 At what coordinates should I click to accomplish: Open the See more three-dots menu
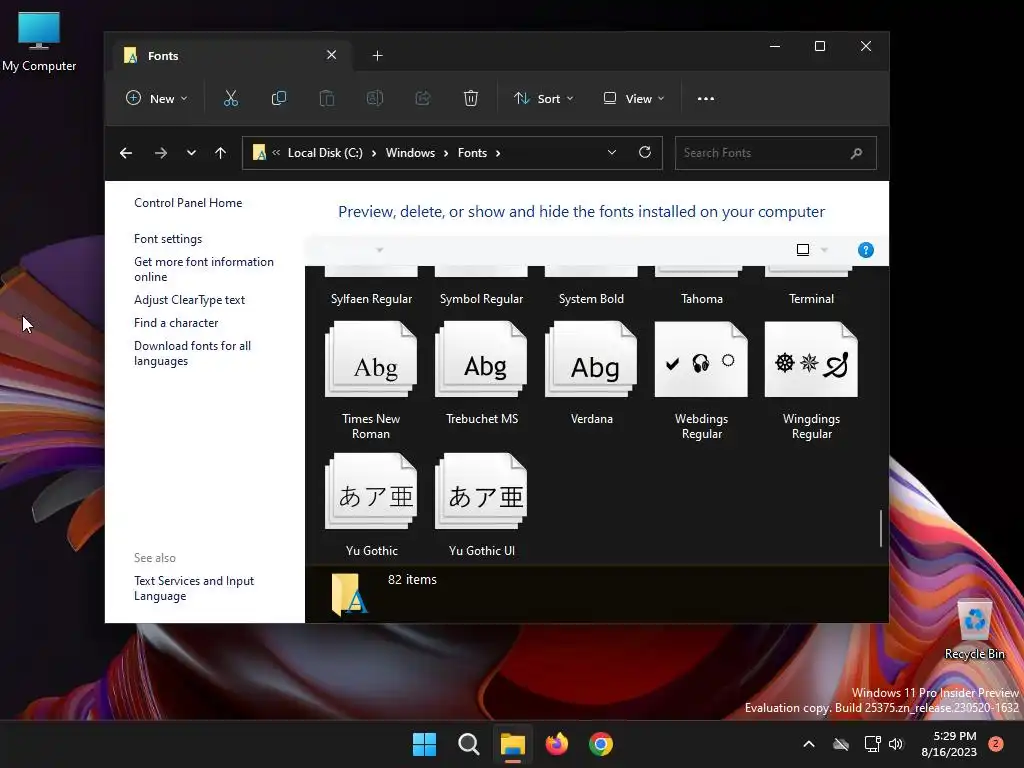click(x=706, y=99)
